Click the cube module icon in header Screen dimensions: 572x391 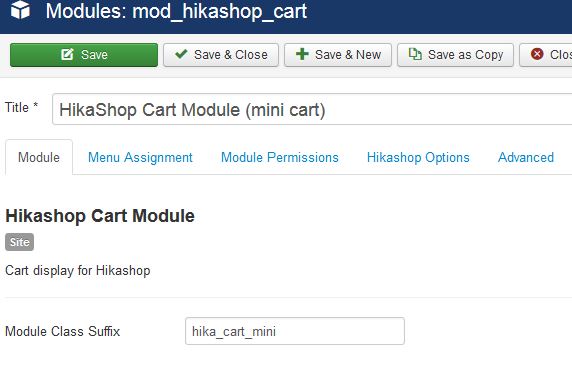20,10
